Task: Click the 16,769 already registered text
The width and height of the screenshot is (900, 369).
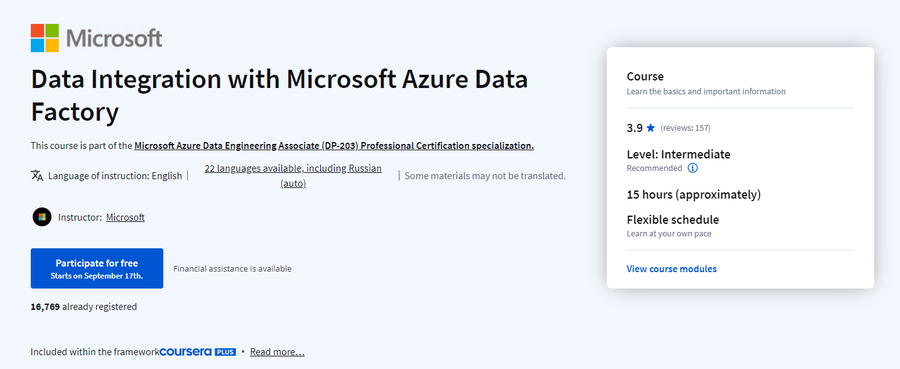Action: tap(84, 306)
